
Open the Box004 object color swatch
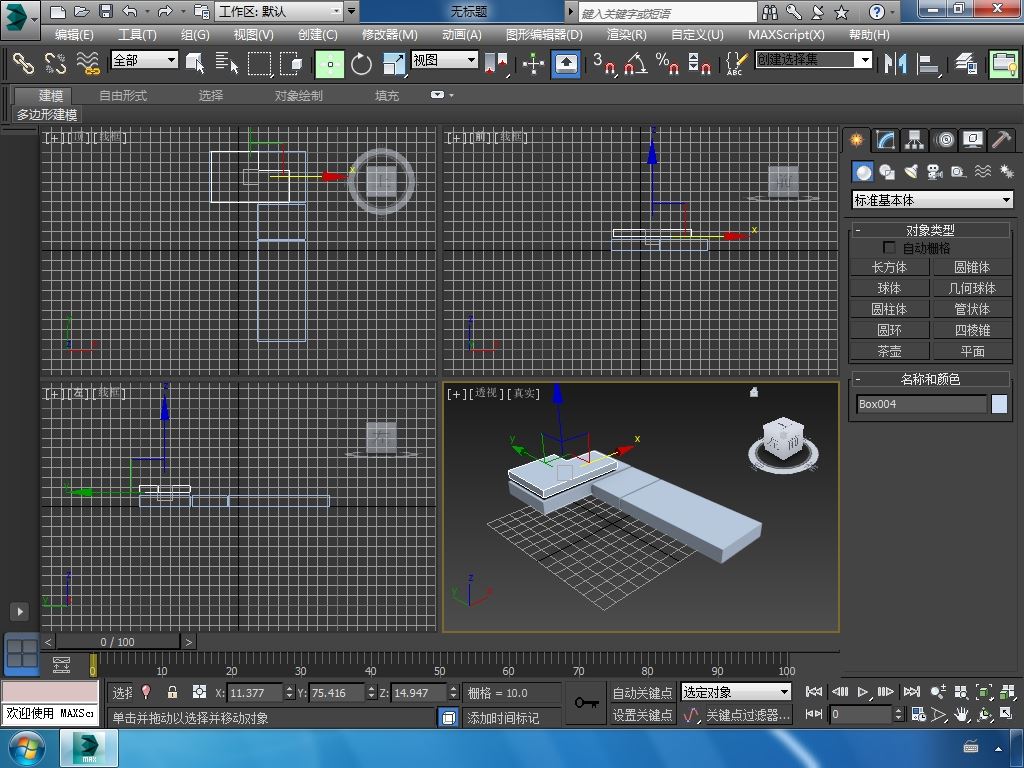click(x=999, y=404)
